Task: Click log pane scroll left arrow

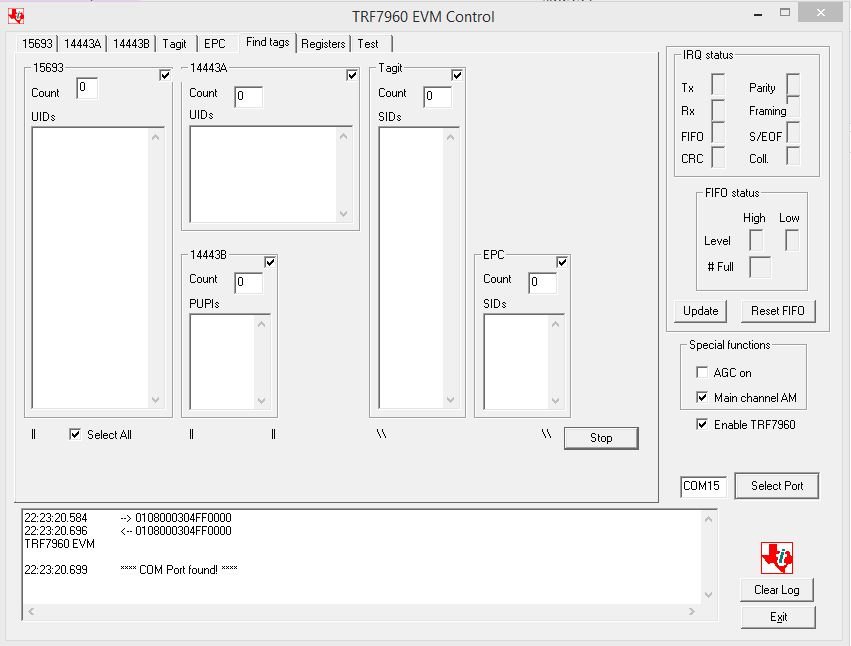Action: coord(31,611)
